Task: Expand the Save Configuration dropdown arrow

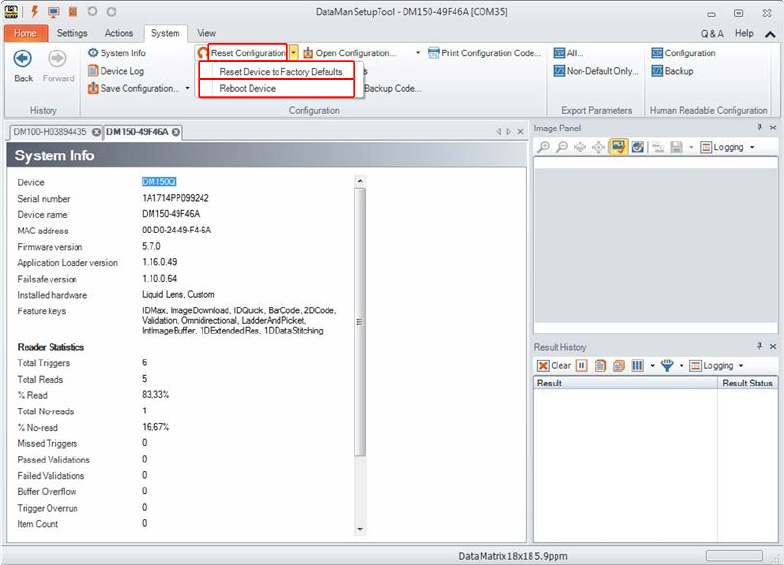Action: (187, 89)
